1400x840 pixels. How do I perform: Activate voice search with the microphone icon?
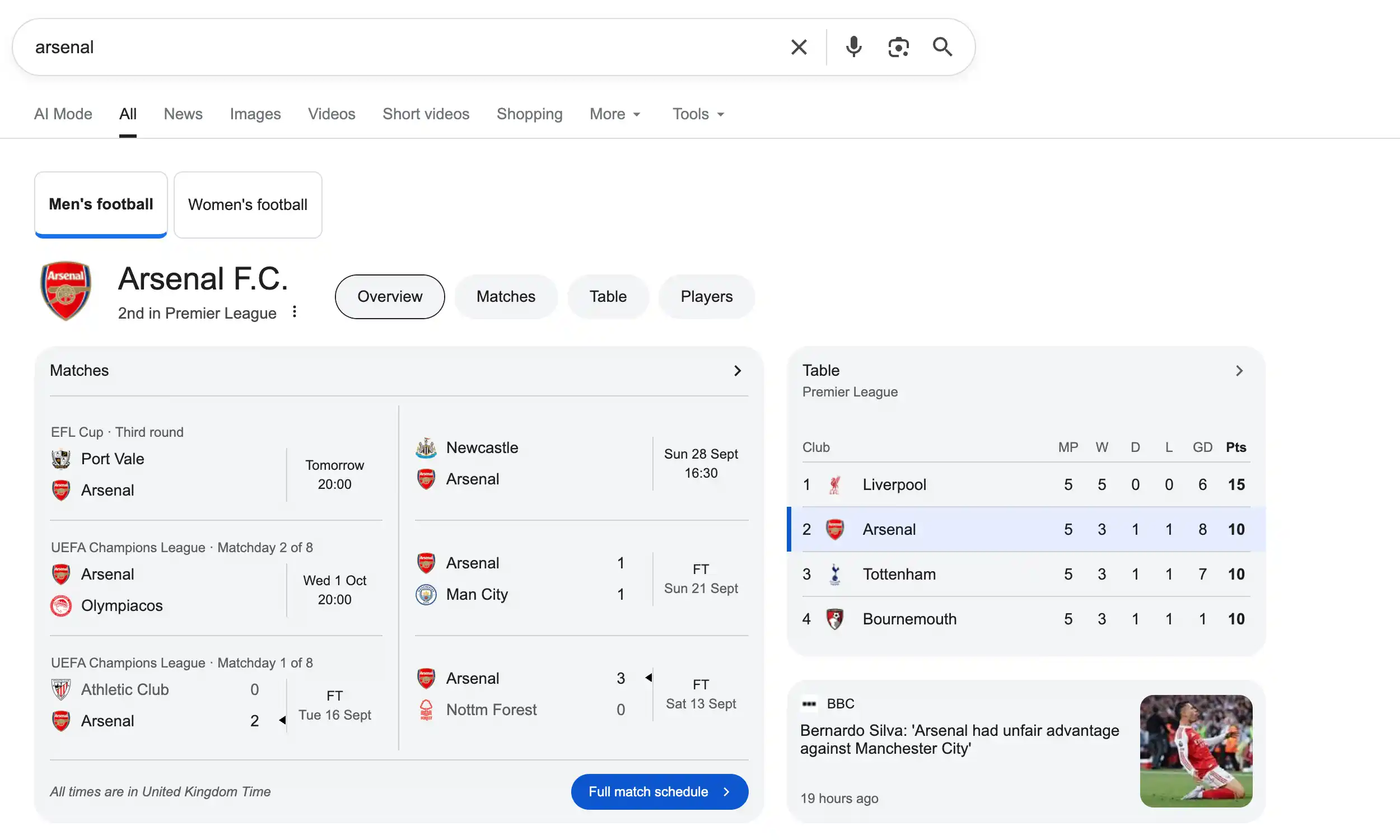(853, 46)
